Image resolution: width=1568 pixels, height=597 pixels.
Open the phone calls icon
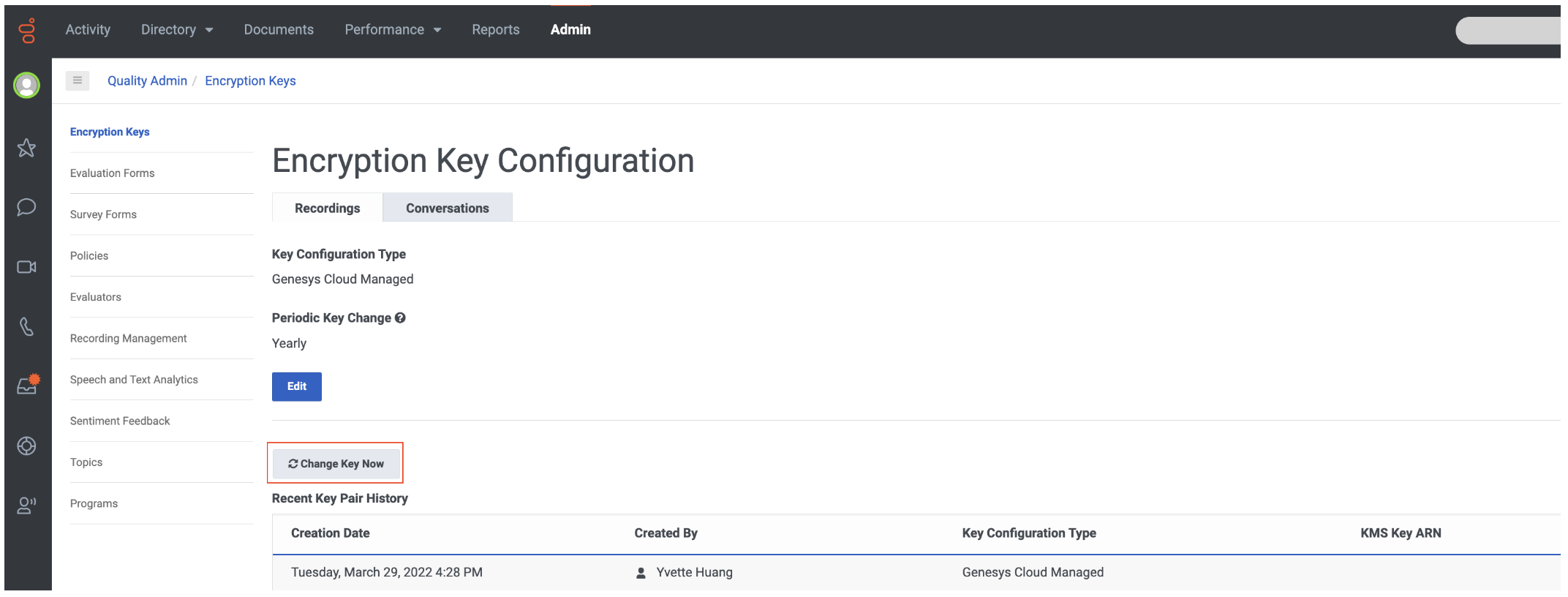tap(27, 326)
